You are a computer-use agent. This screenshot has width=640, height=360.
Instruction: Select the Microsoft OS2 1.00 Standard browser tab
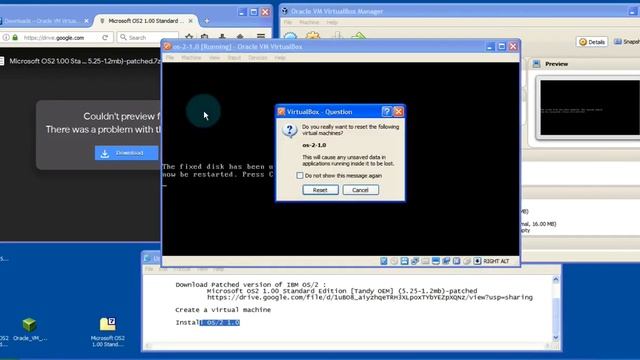coord(146,21)
